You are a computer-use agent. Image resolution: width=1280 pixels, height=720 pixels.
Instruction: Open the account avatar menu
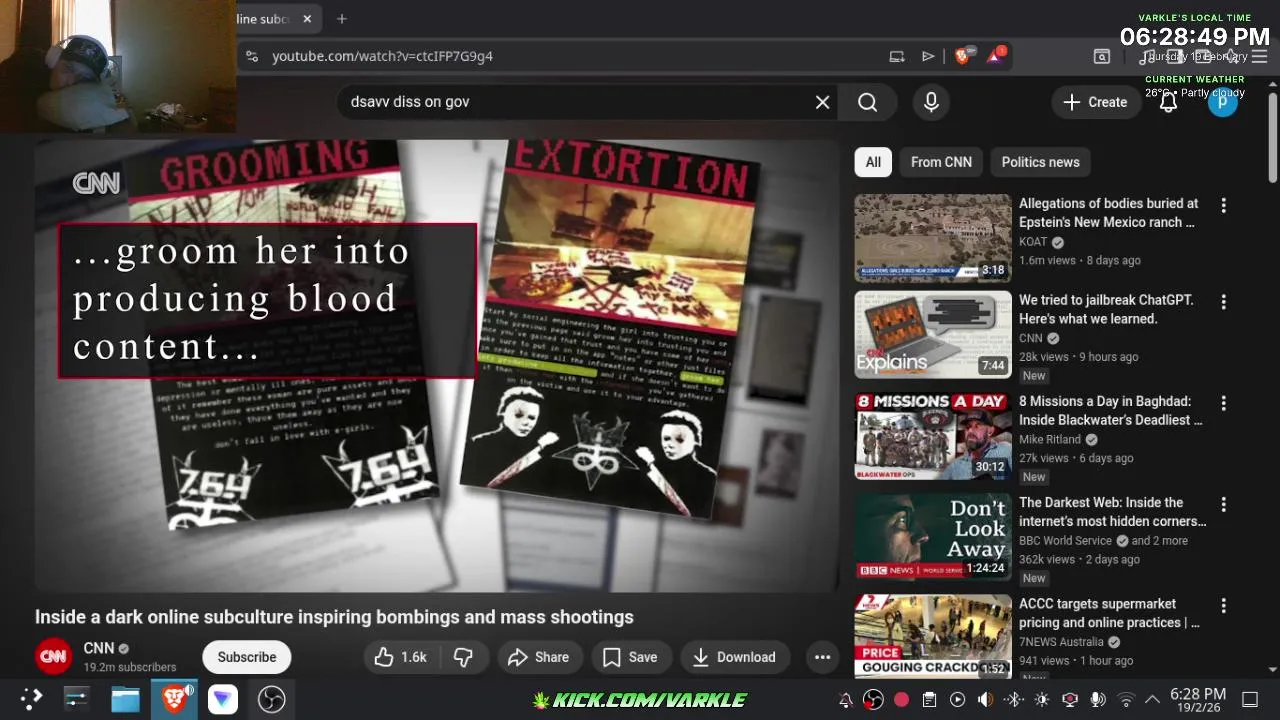click(1222, 102)
